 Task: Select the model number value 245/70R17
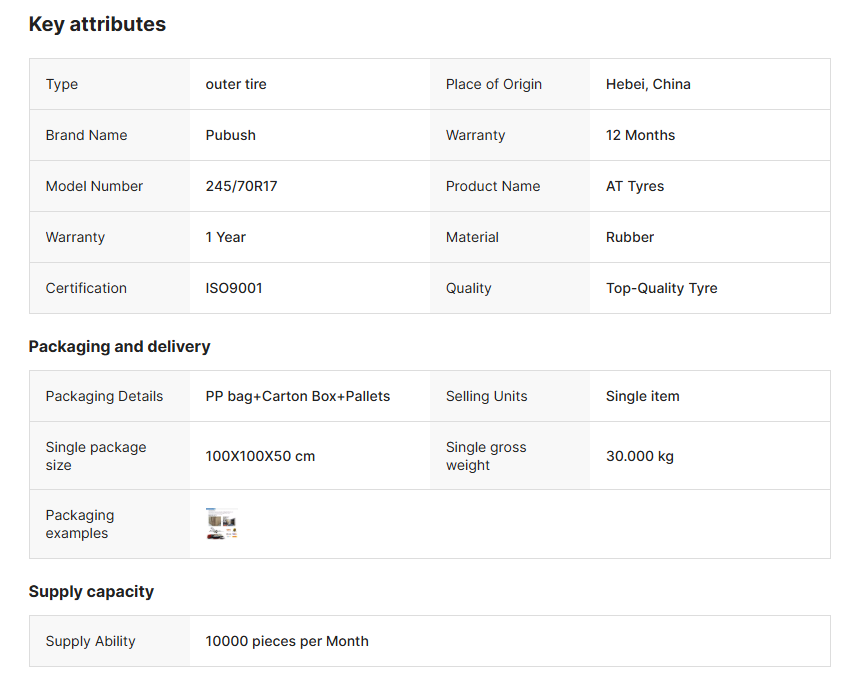[x=241, y=186]
